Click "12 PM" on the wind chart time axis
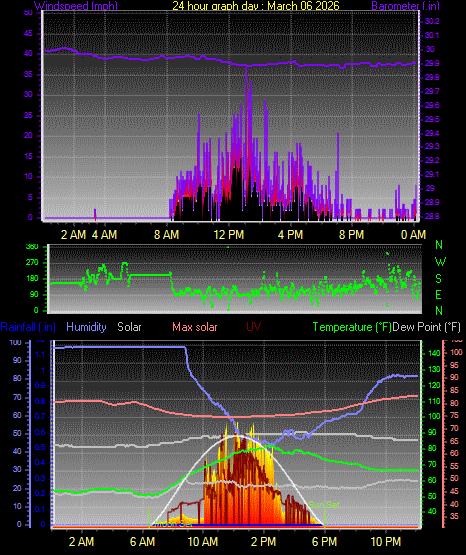Image resolution: width=466 pixels, height=555 pixels. click(229, 235)
